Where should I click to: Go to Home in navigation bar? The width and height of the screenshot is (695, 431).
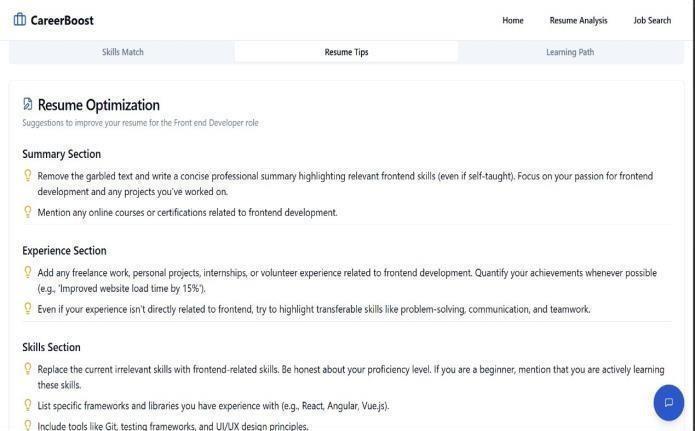coord(512,20)
